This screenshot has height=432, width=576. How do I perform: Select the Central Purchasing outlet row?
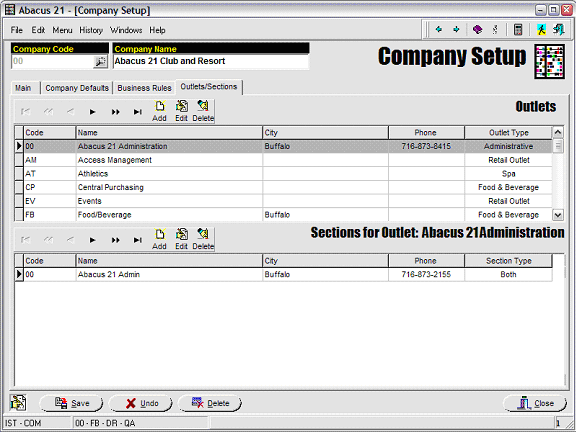(x=283, y=187)
